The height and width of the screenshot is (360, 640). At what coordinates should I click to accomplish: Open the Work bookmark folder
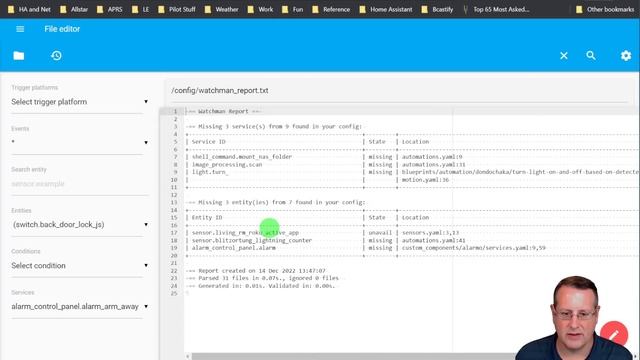(x=260, y=9)
